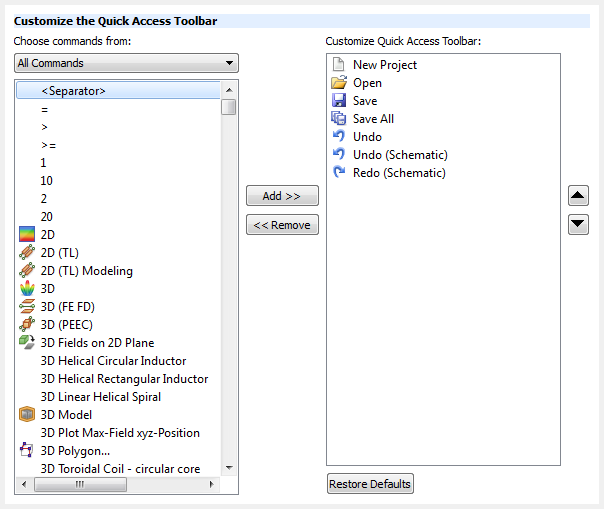604x509 pixels.
Task: Move selected item down with arrow button
Action: pos(578,224)
